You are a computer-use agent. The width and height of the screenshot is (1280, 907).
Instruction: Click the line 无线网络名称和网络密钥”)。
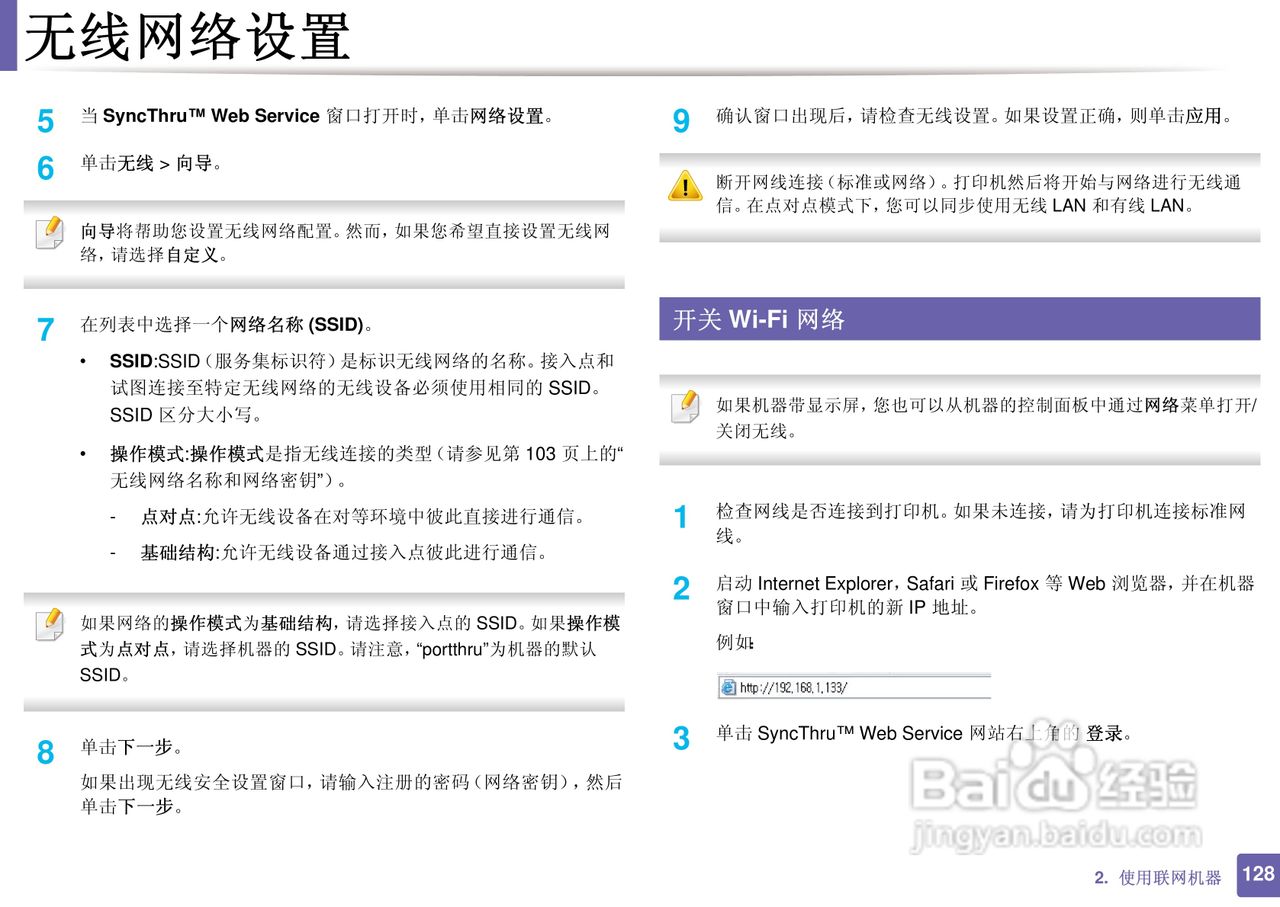229,481
